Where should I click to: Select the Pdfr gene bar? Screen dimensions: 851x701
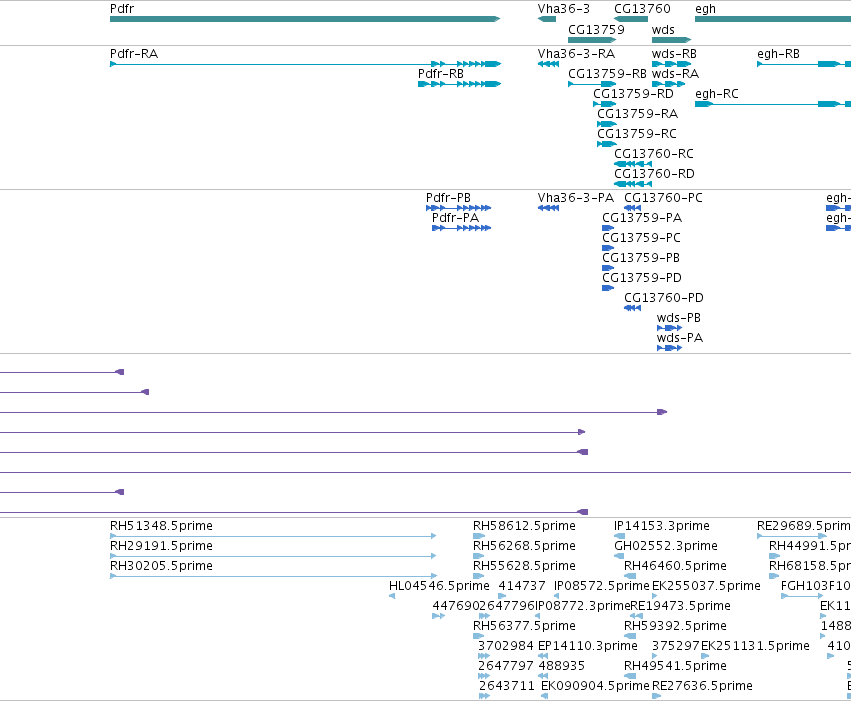coord(304,19)
